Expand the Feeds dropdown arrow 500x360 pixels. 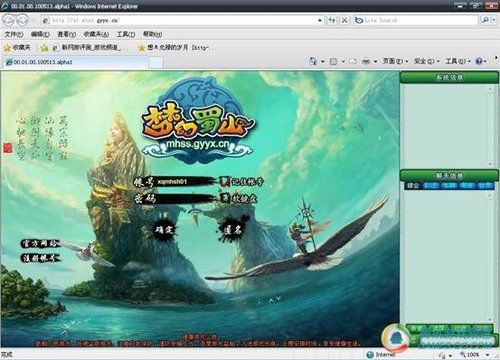(x=343, y=61)
